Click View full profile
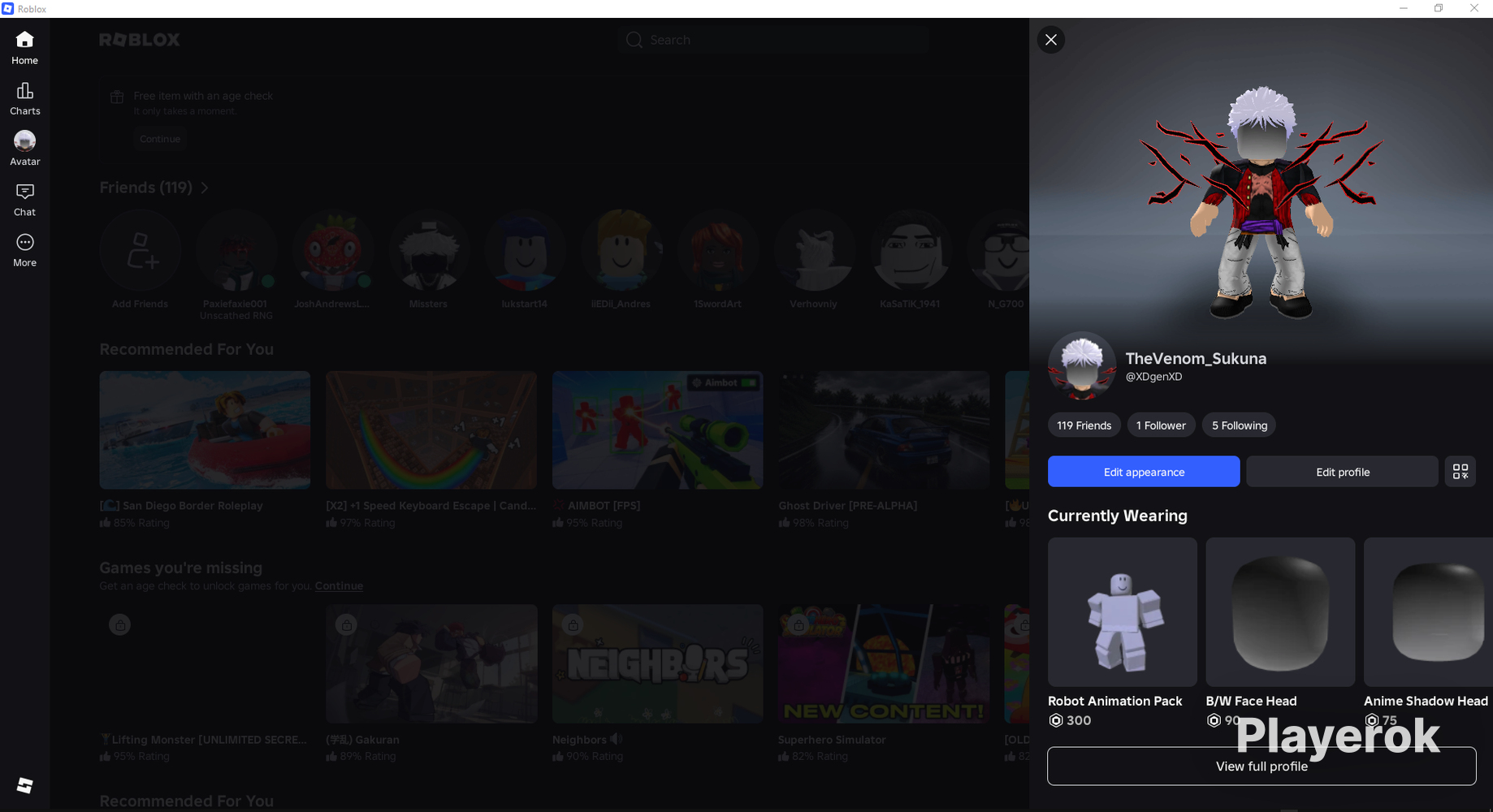This screenshot has width=1493, height=812. [1261, 767]
